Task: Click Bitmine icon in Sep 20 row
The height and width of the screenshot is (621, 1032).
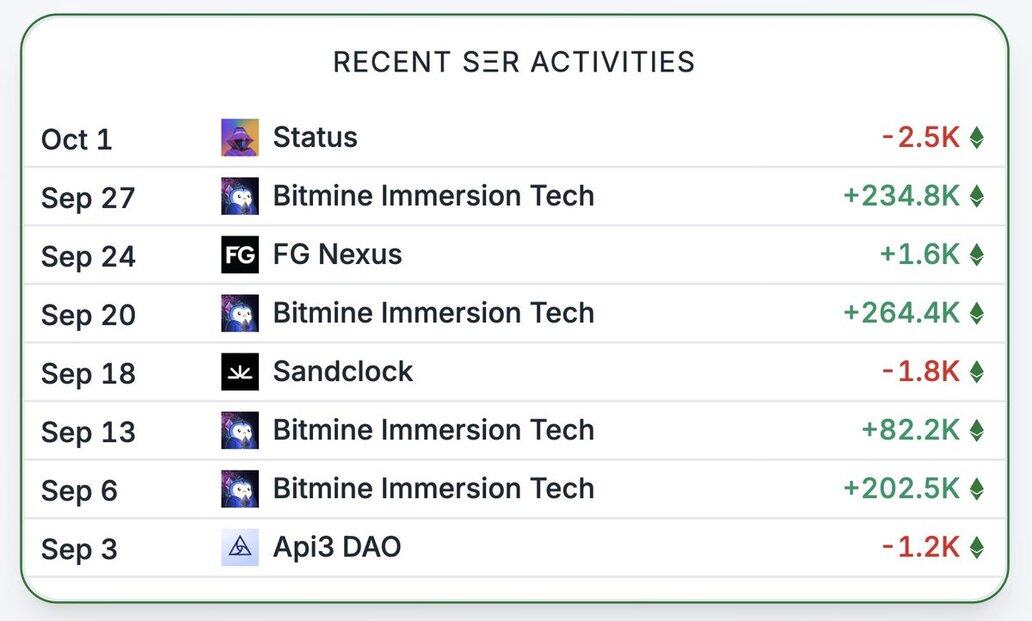Action: coord(239,313)
